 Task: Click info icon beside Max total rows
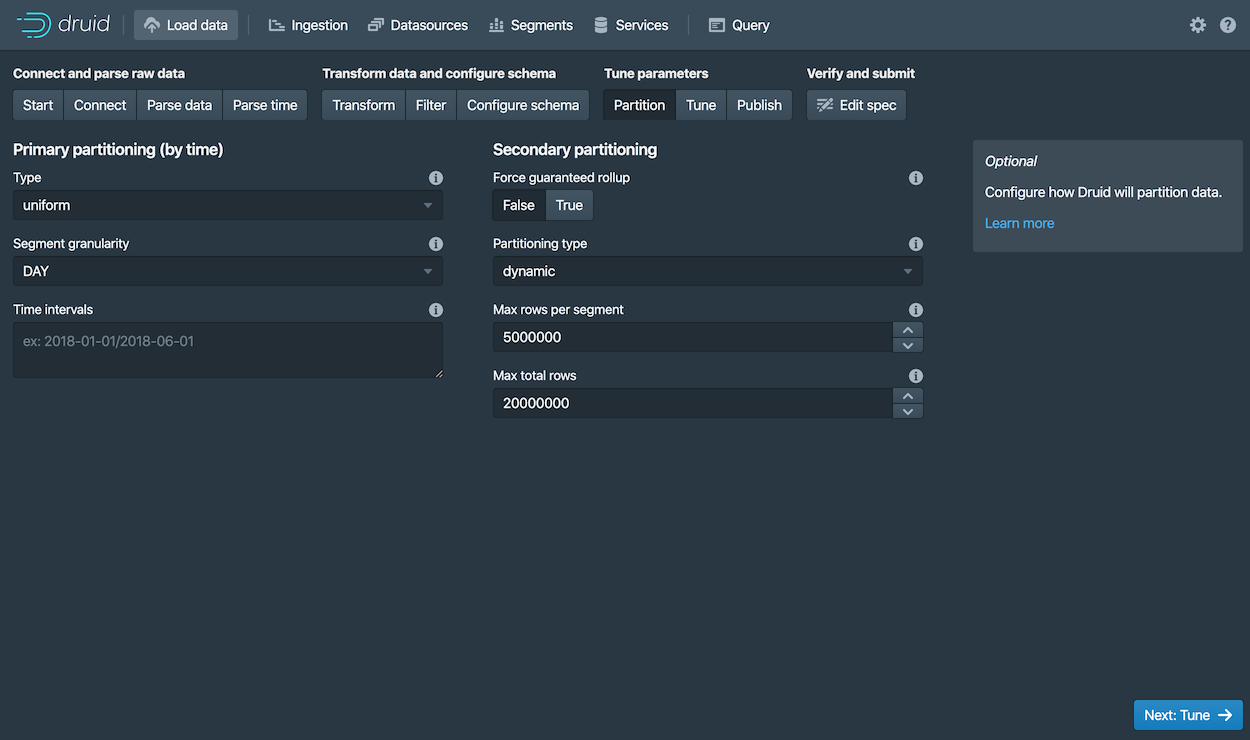pos(915,376)
